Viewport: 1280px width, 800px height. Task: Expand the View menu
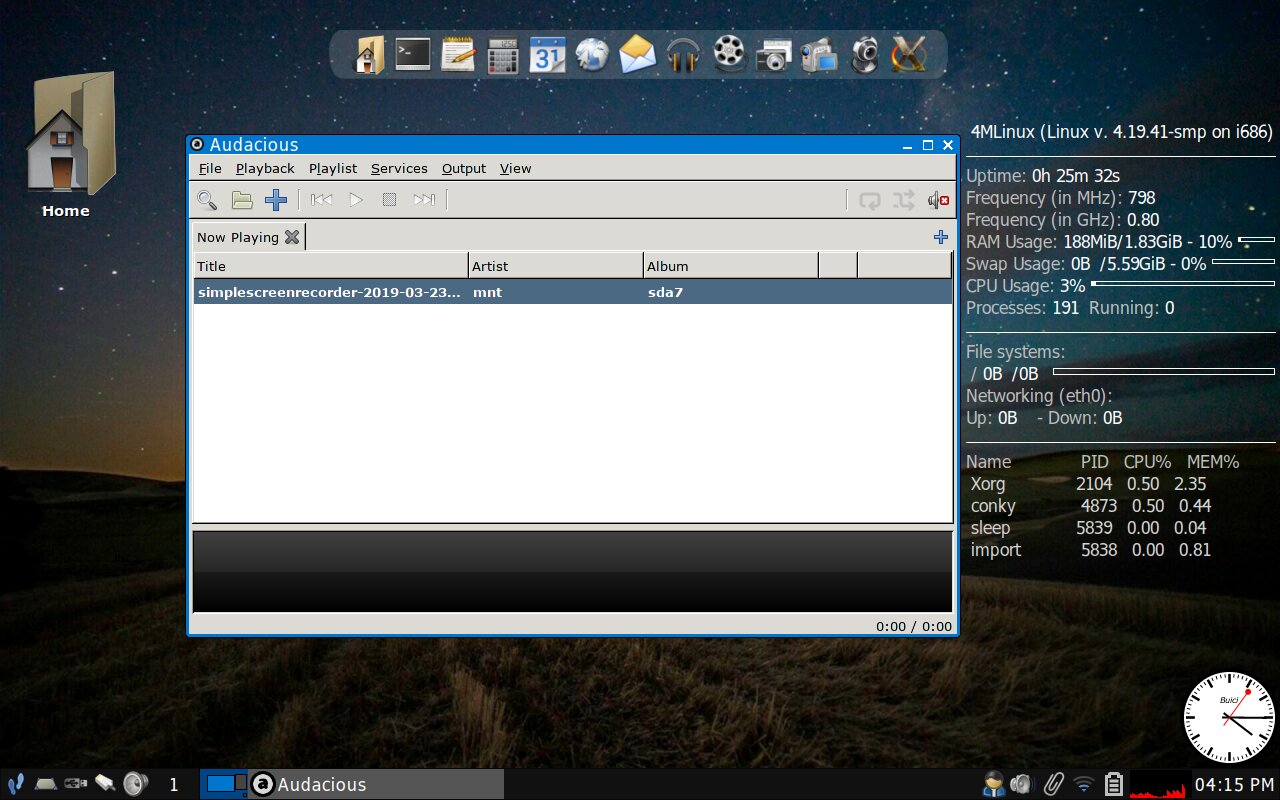pos(515,168)
